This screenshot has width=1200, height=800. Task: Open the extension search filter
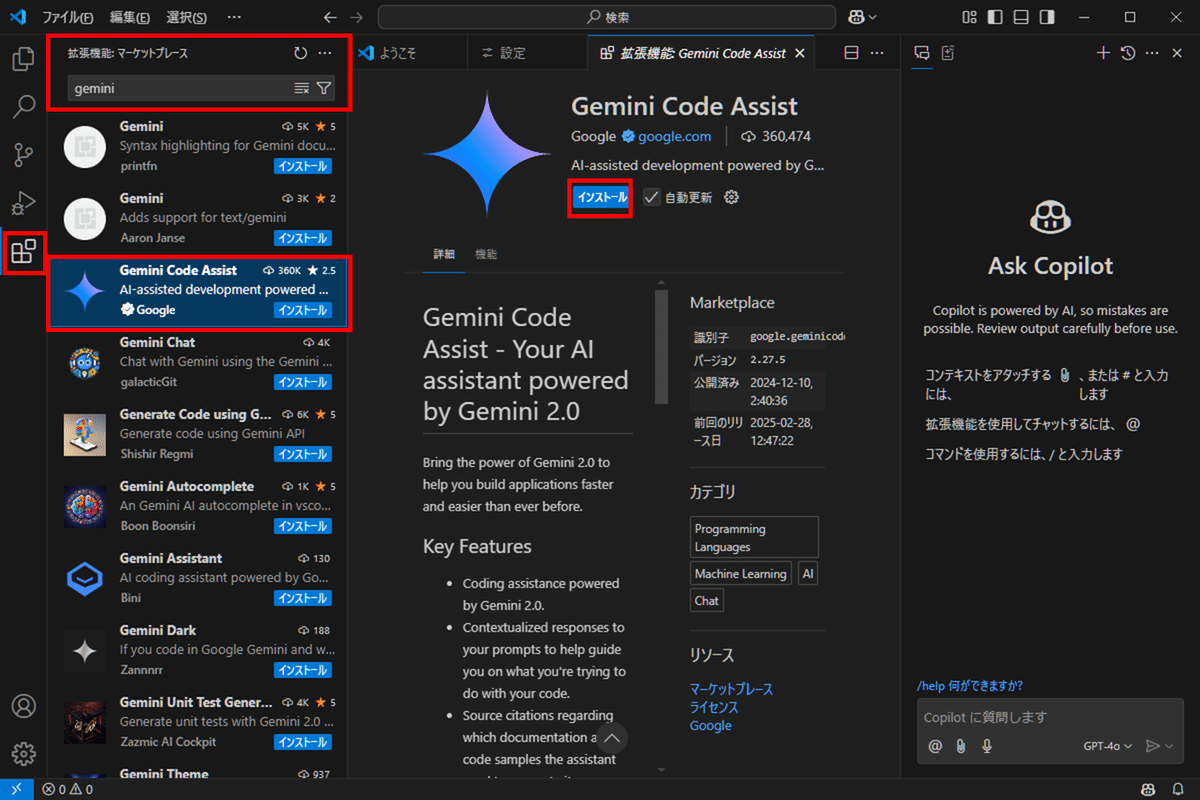point(324,88)
